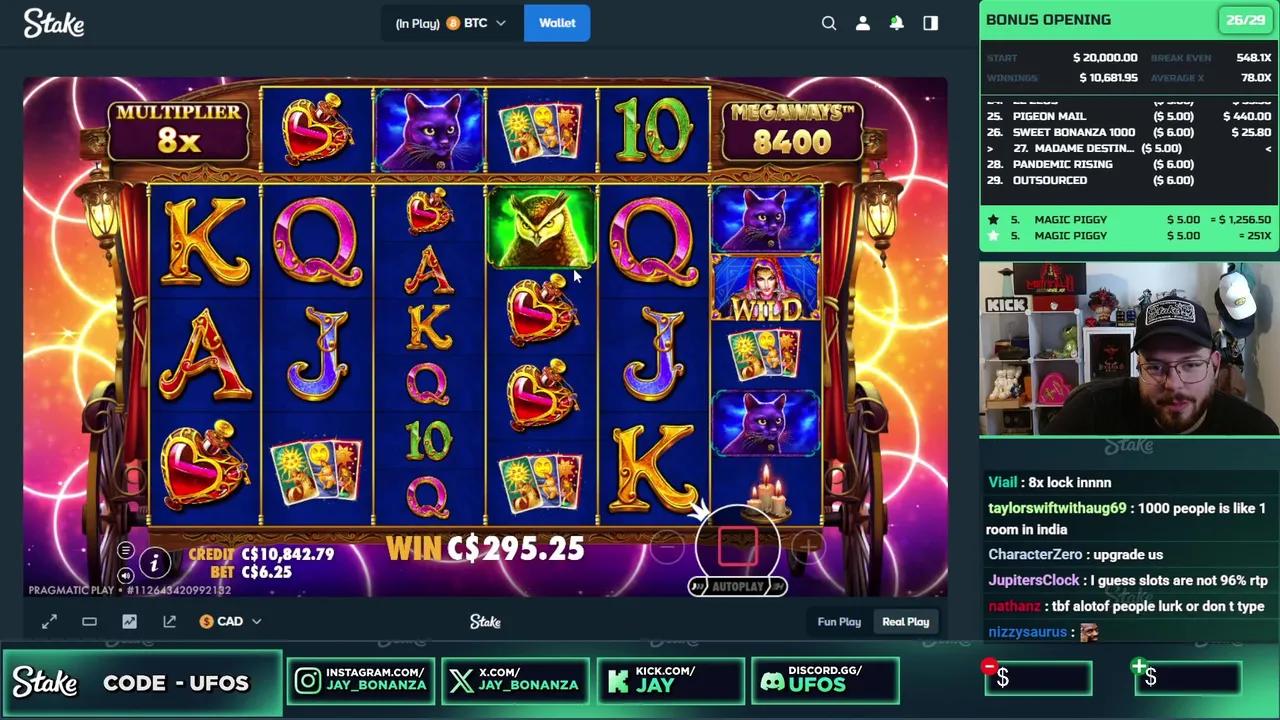Switch to theatre mode view
Viewport: 1280px width, 720px height.
pos(89,622)
